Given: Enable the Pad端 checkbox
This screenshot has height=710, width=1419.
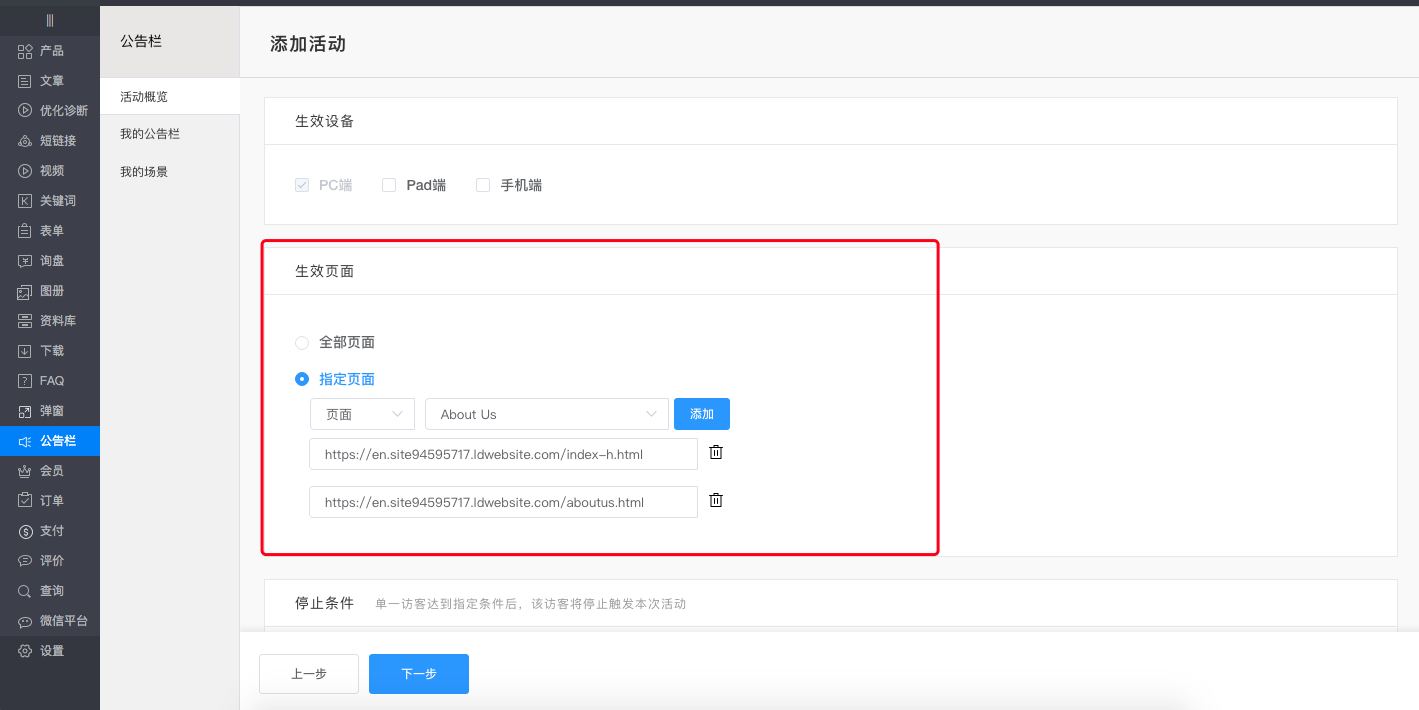Looking at the screenshot, I should tap(388, 185).
